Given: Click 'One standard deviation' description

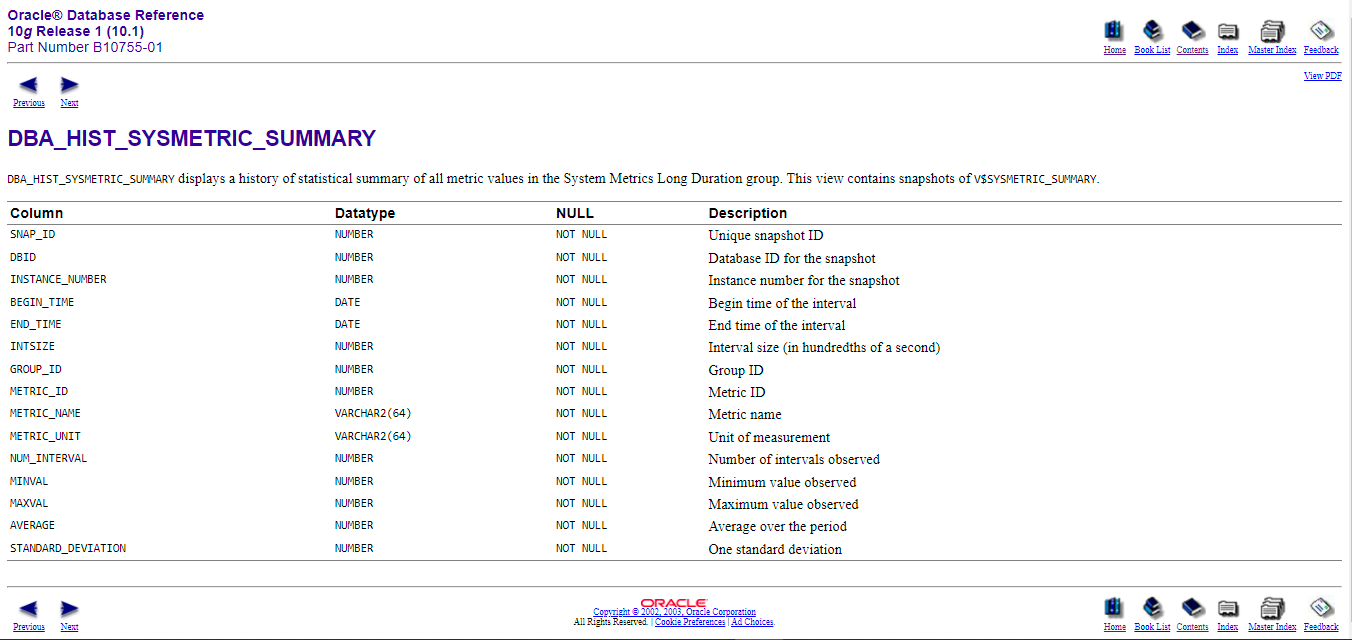Looking at the screenshot, I should [x=775, y=549].
